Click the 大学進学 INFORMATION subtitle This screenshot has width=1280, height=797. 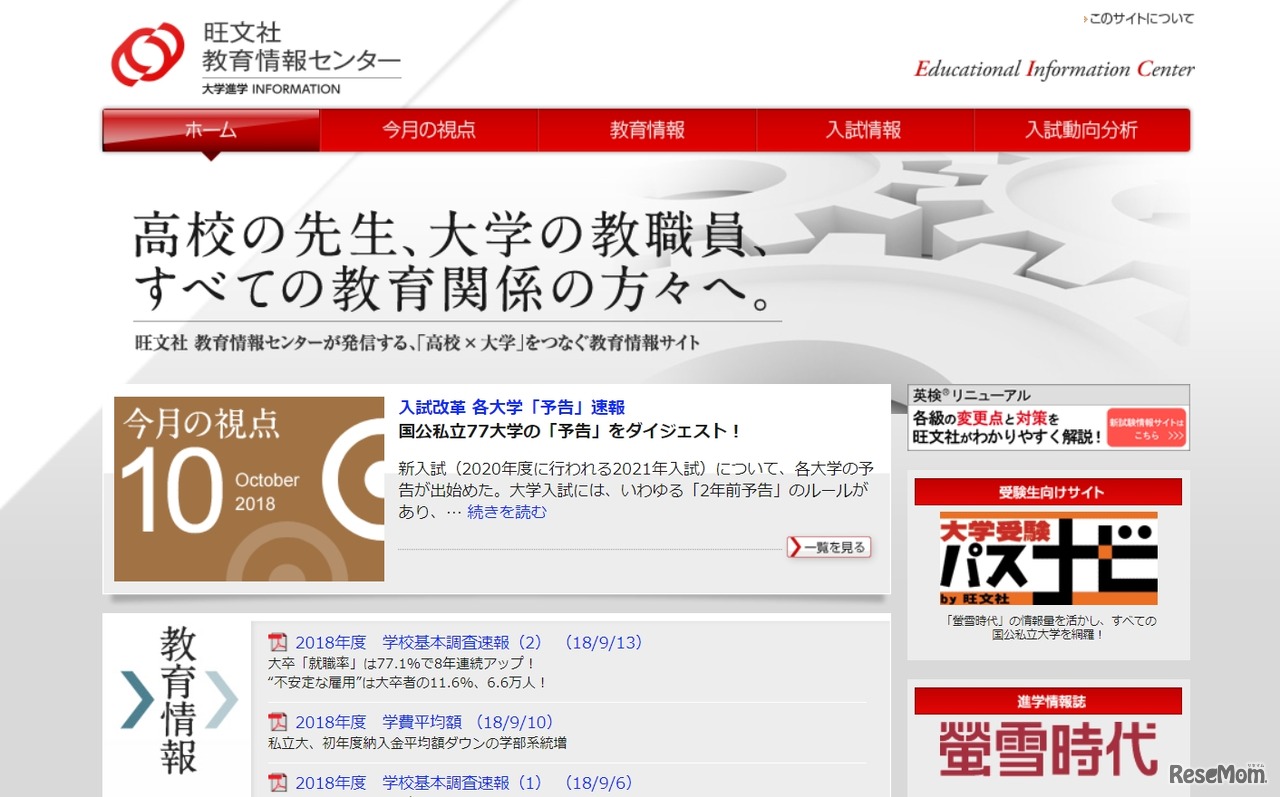pos(271,88)
